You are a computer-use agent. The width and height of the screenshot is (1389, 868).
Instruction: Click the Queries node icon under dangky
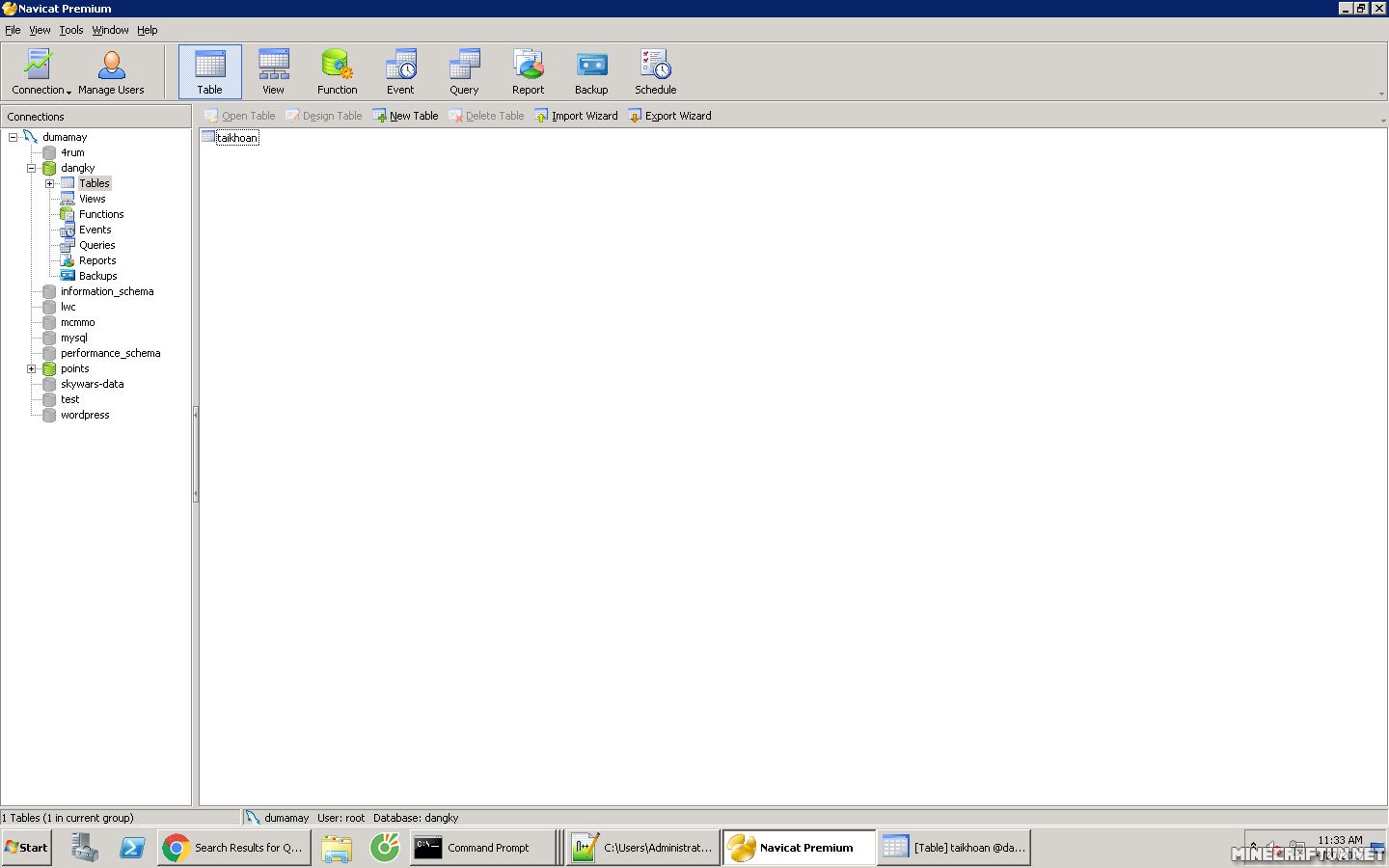tap(68, 245)
